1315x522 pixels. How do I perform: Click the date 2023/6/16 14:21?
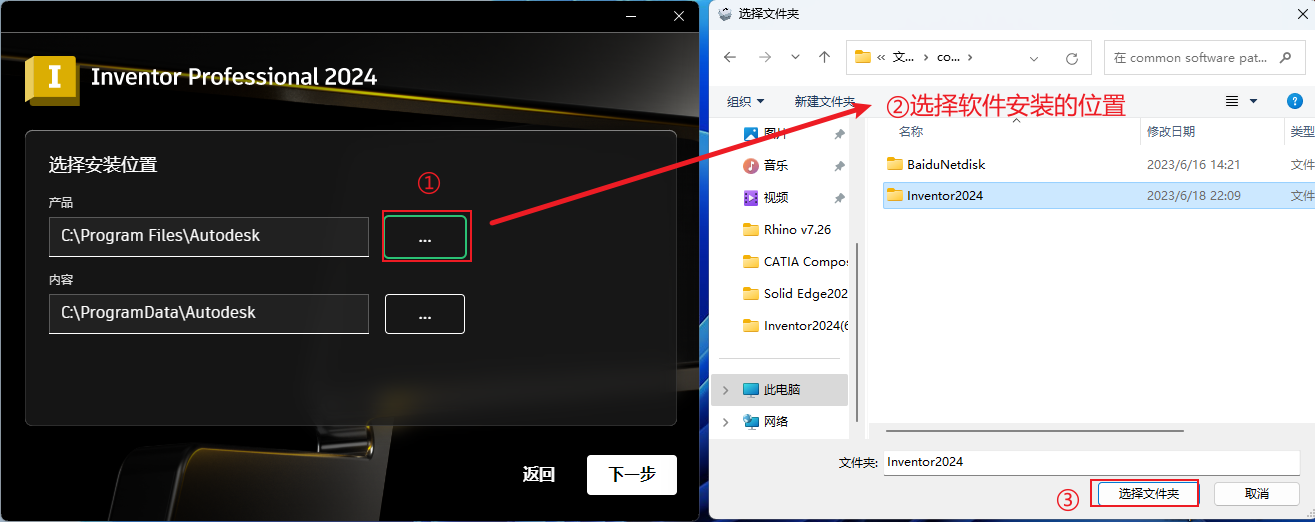(x=1193, y=164)
